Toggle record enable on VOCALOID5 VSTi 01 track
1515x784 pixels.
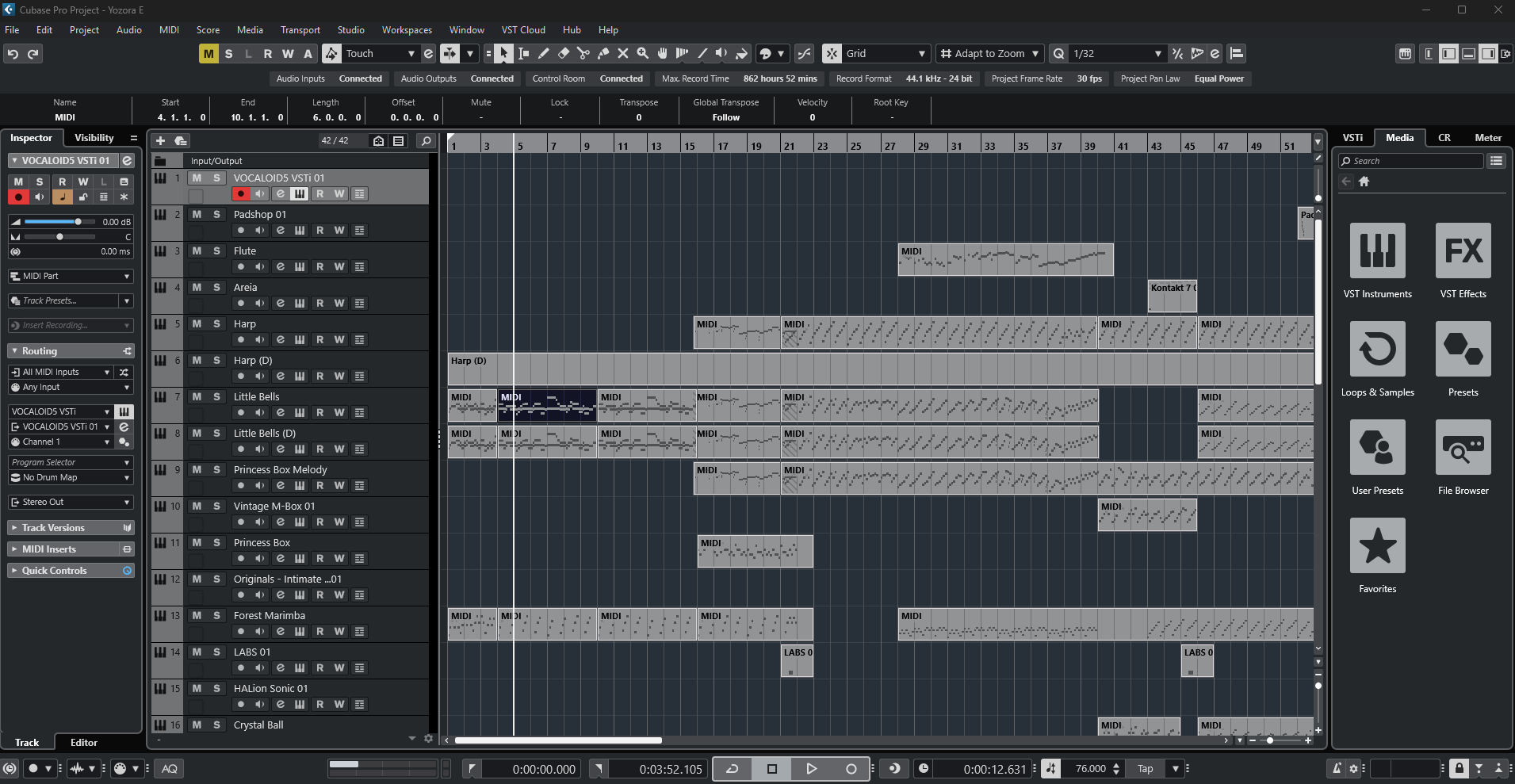[x=241, y=194]
